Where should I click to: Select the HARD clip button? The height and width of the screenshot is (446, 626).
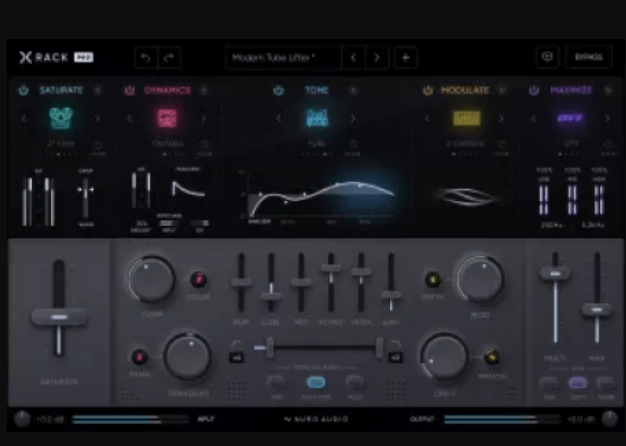pos(606,383)
